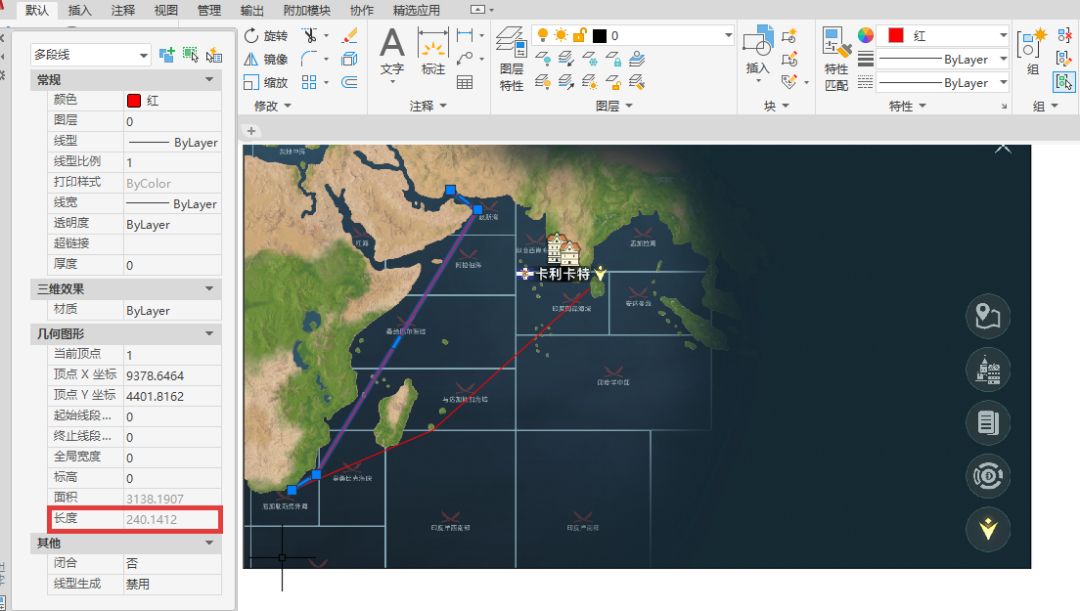Click the 当前顶点 value field
1080x611 pixels.
coord(172,355)
